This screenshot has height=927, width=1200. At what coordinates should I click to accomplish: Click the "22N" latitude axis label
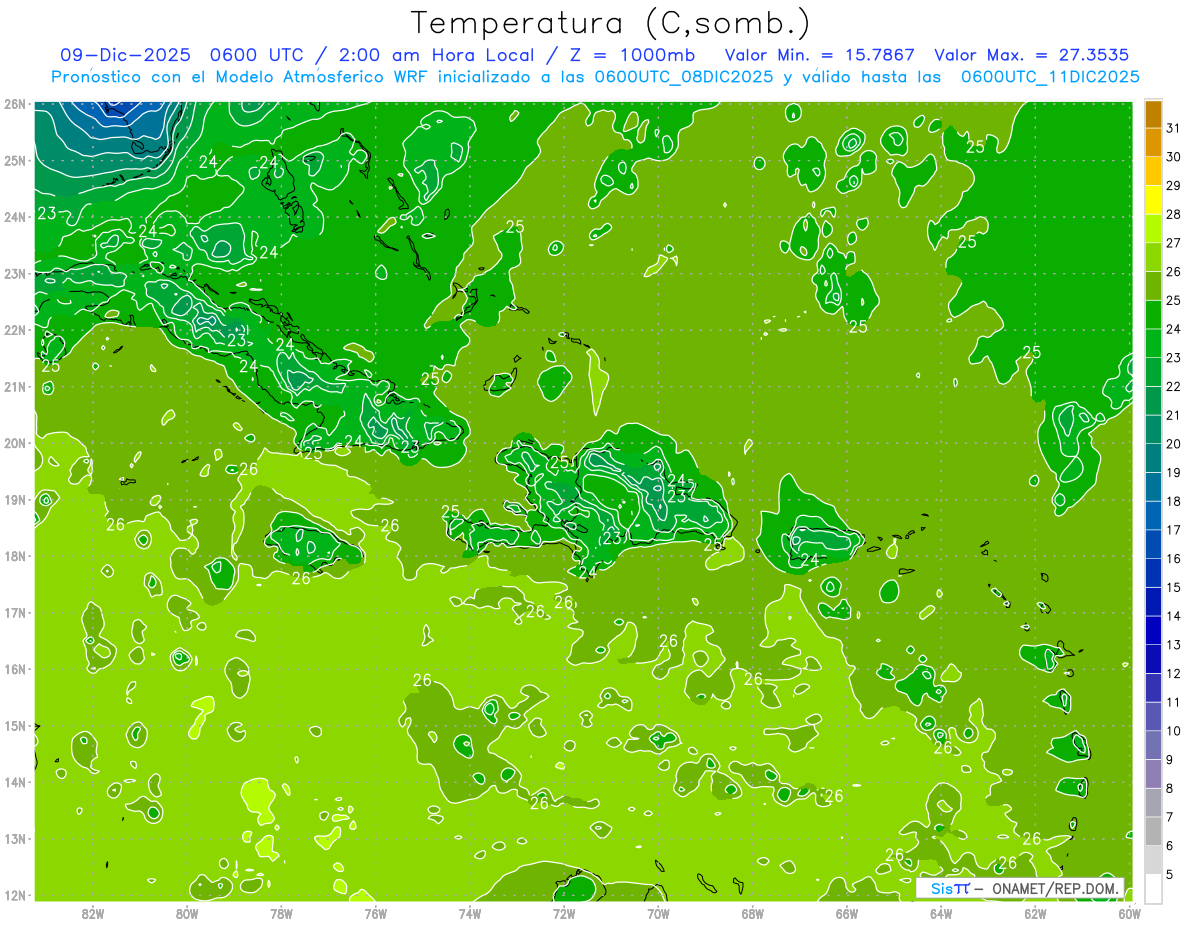point(15,330)
